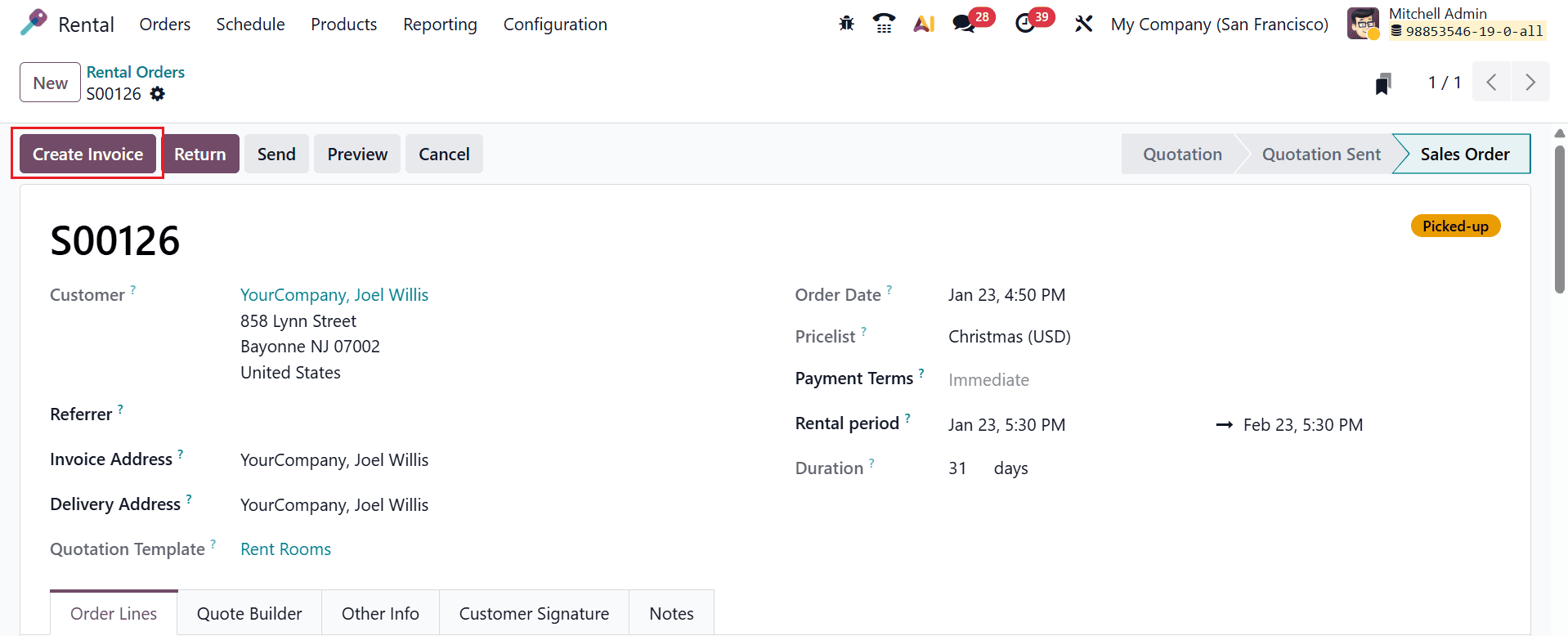Click the rental end date Feb 23, 5:30 PM
The image size is (1568, 636).
coord(1303,425)
